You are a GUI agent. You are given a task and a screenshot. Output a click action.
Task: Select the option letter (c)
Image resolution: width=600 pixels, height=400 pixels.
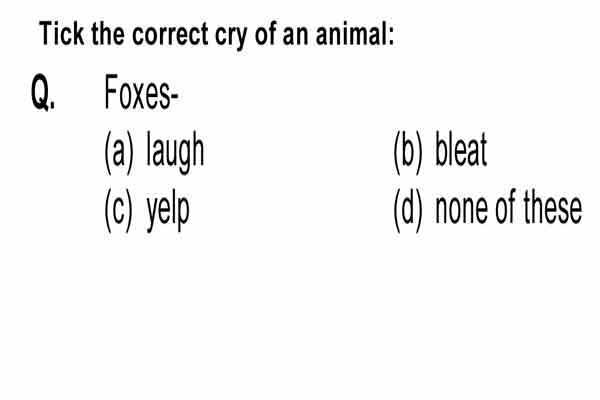tap(119, 210)
